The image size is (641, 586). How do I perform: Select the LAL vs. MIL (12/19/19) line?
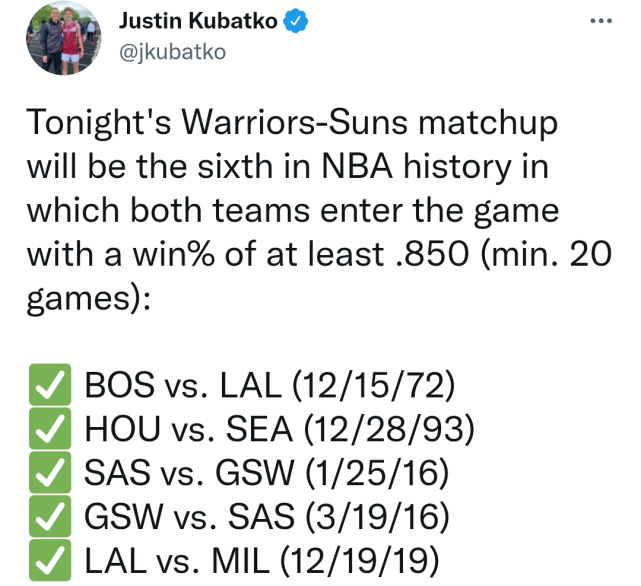[262, 562]
